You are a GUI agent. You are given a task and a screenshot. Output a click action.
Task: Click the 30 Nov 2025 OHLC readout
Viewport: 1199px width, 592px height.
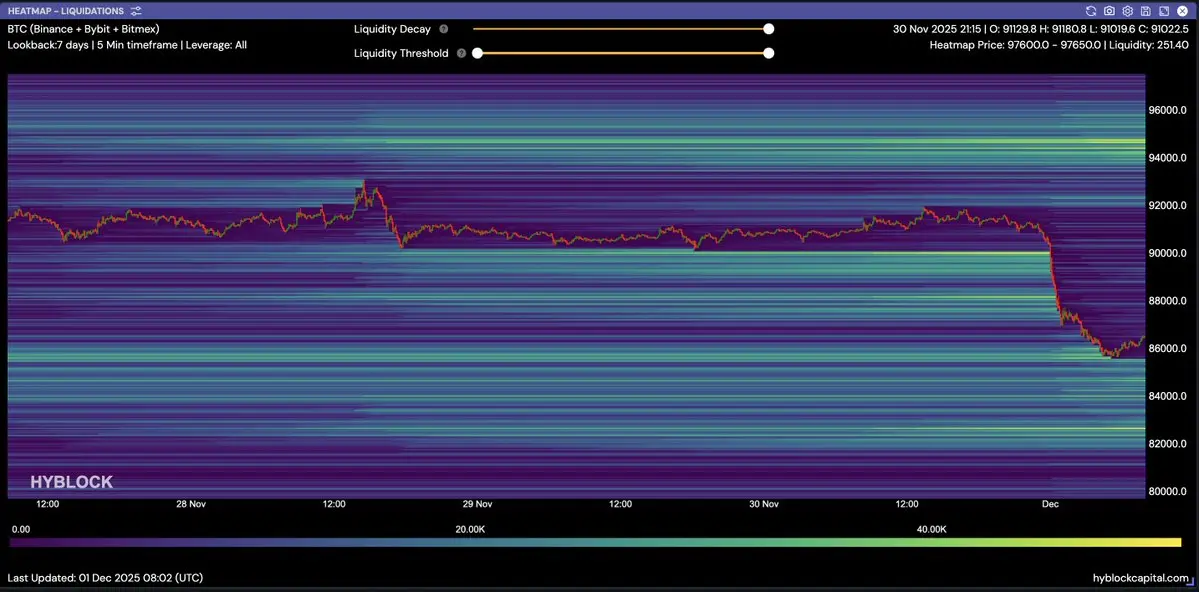(x=1041, y=29)
